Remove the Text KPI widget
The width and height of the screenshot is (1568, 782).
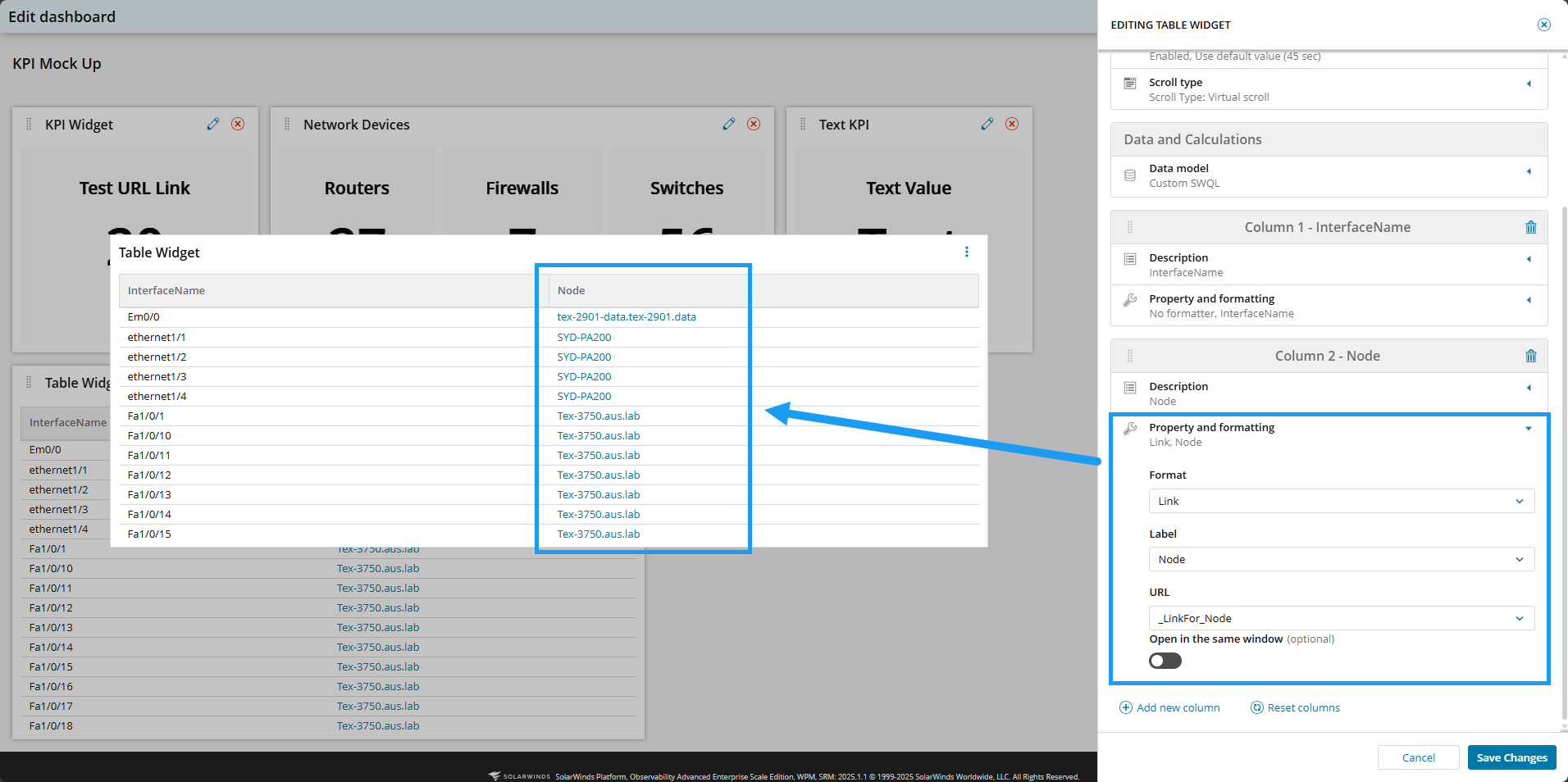coord(1012,124)
